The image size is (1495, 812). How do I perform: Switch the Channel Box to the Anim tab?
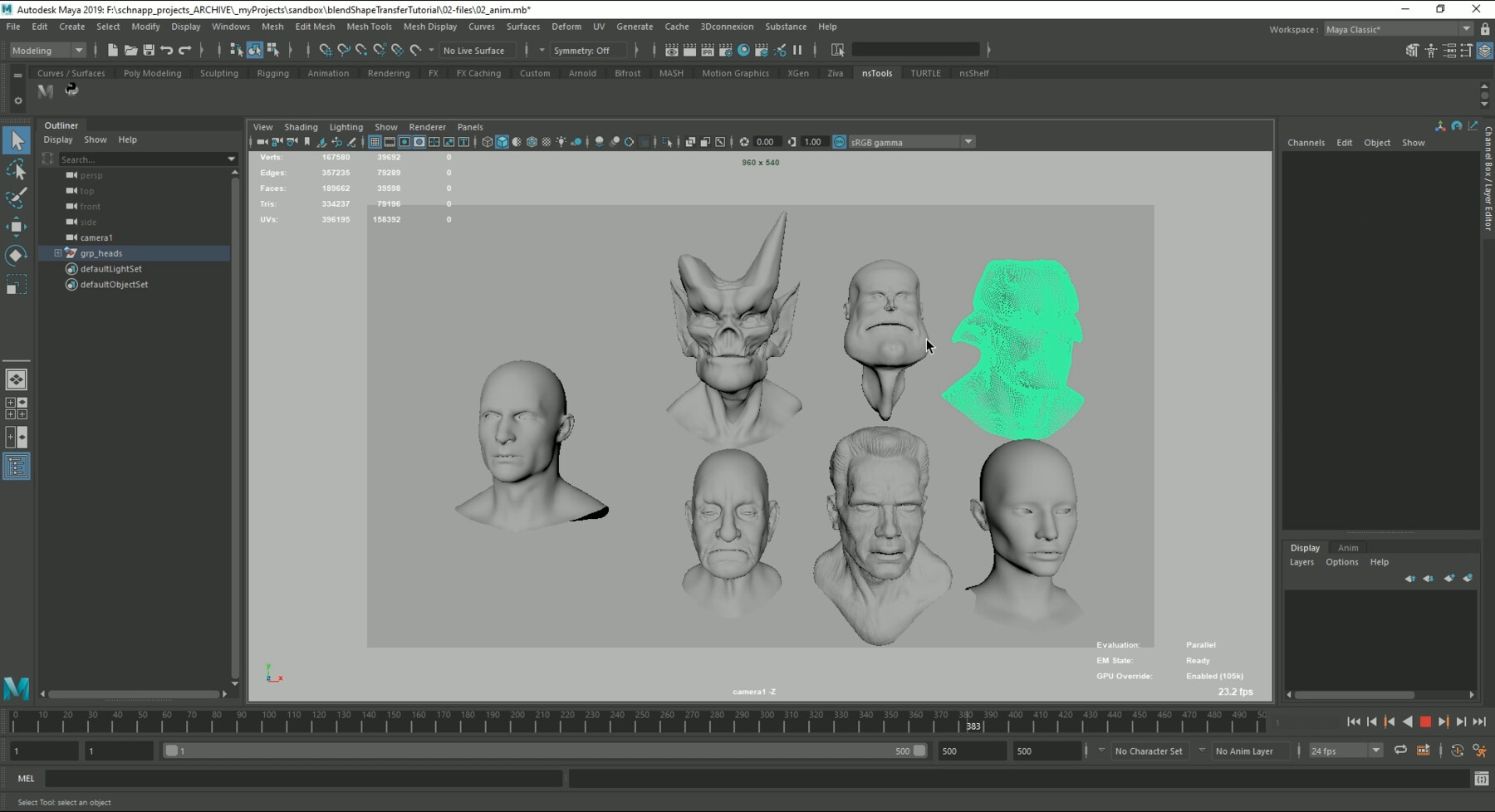1347,548
